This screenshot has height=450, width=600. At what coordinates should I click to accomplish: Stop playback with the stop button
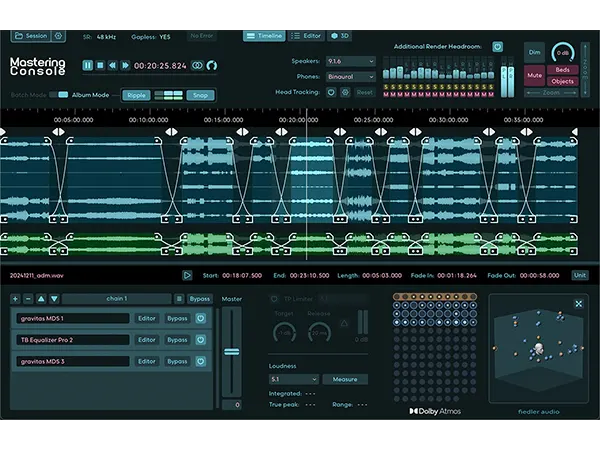click(100, 65)
